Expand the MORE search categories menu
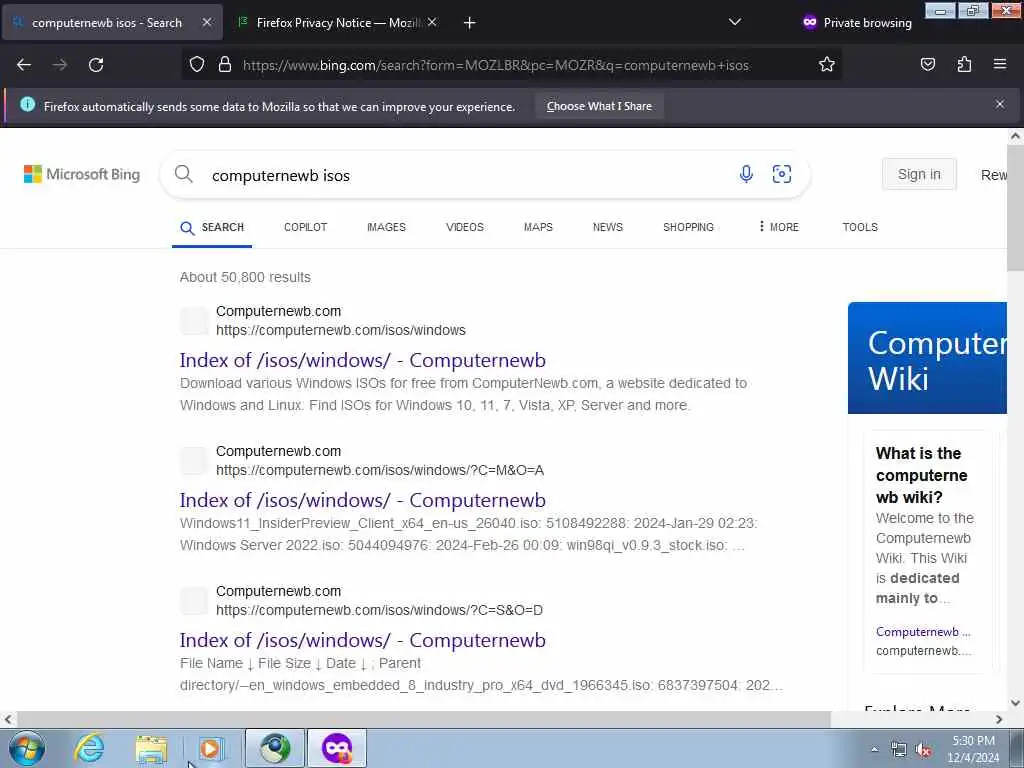 click(x=778, y=227)
